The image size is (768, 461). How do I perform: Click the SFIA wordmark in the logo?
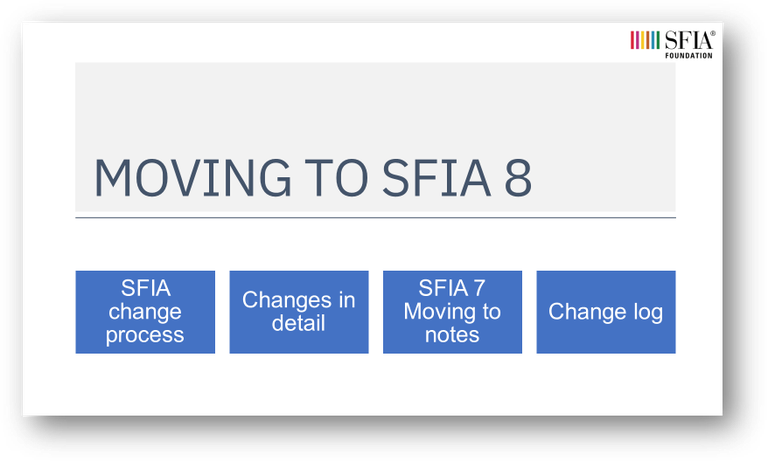[689, 40]
